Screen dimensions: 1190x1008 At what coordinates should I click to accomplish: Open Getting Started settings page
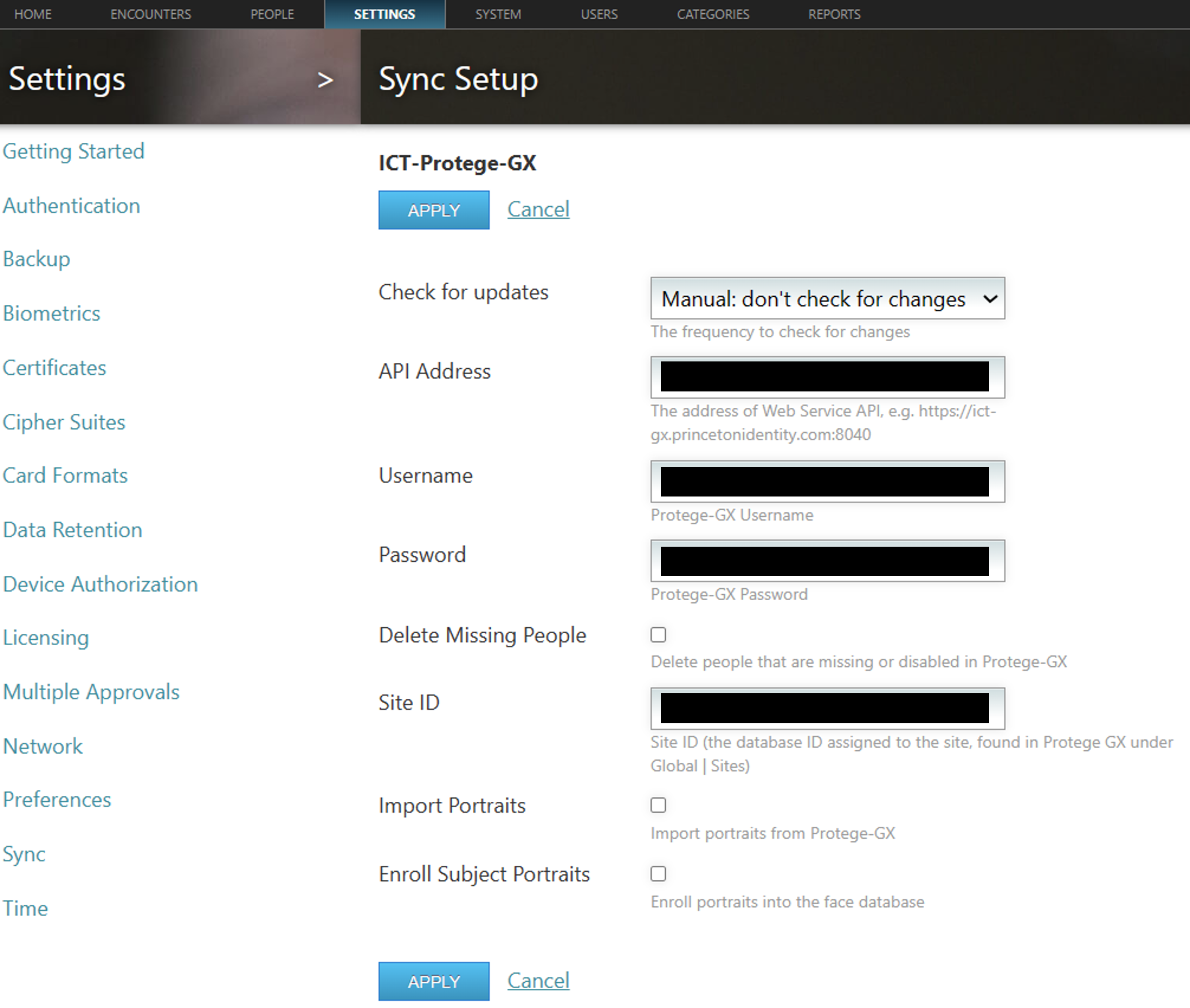[74, 151]
